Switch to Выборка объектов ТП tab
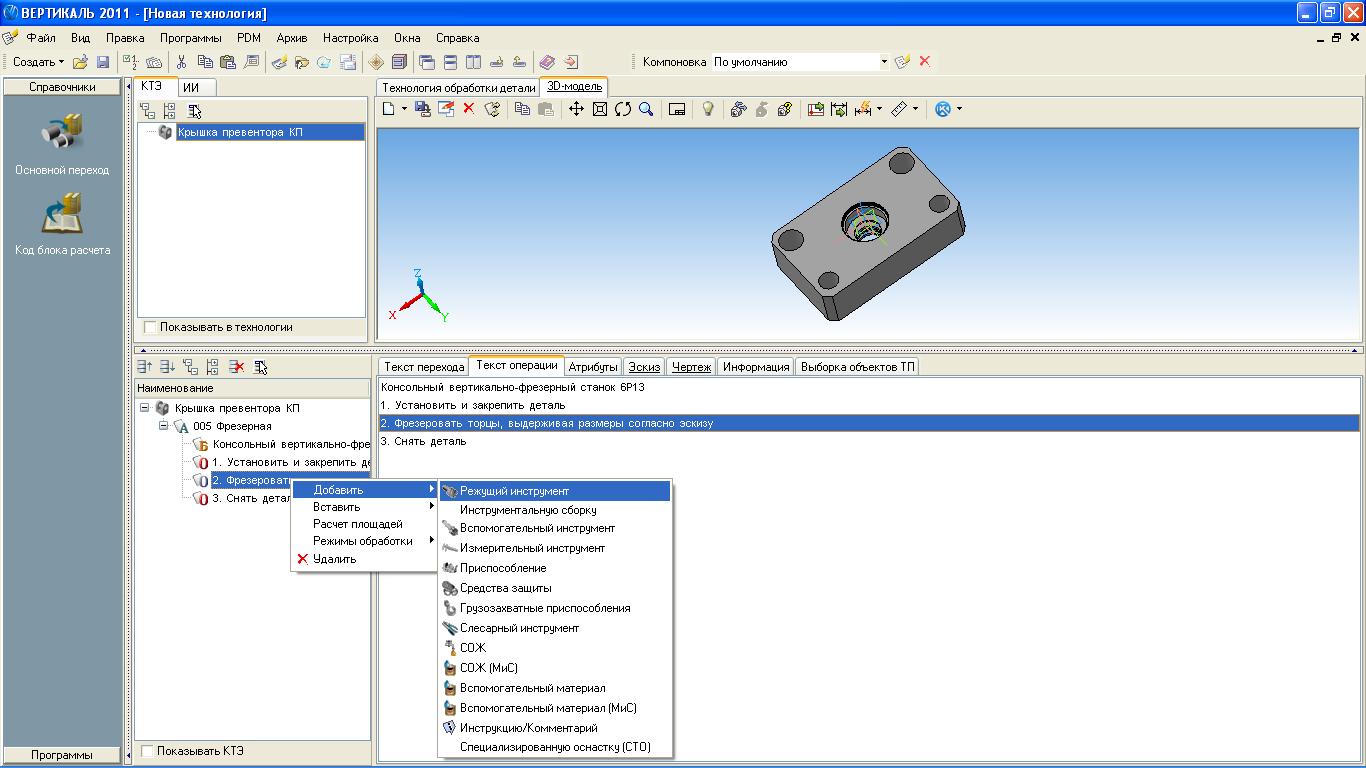This screenshot has width=1366, height=768. point(858,367)
